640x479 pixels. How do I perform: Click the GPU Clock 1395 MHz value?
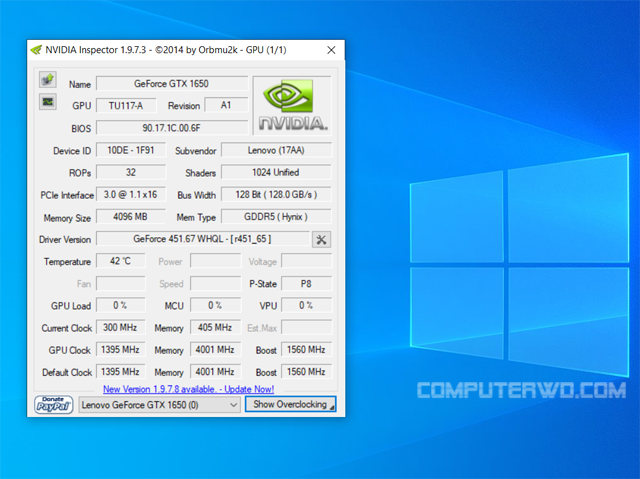click(121, 350)
